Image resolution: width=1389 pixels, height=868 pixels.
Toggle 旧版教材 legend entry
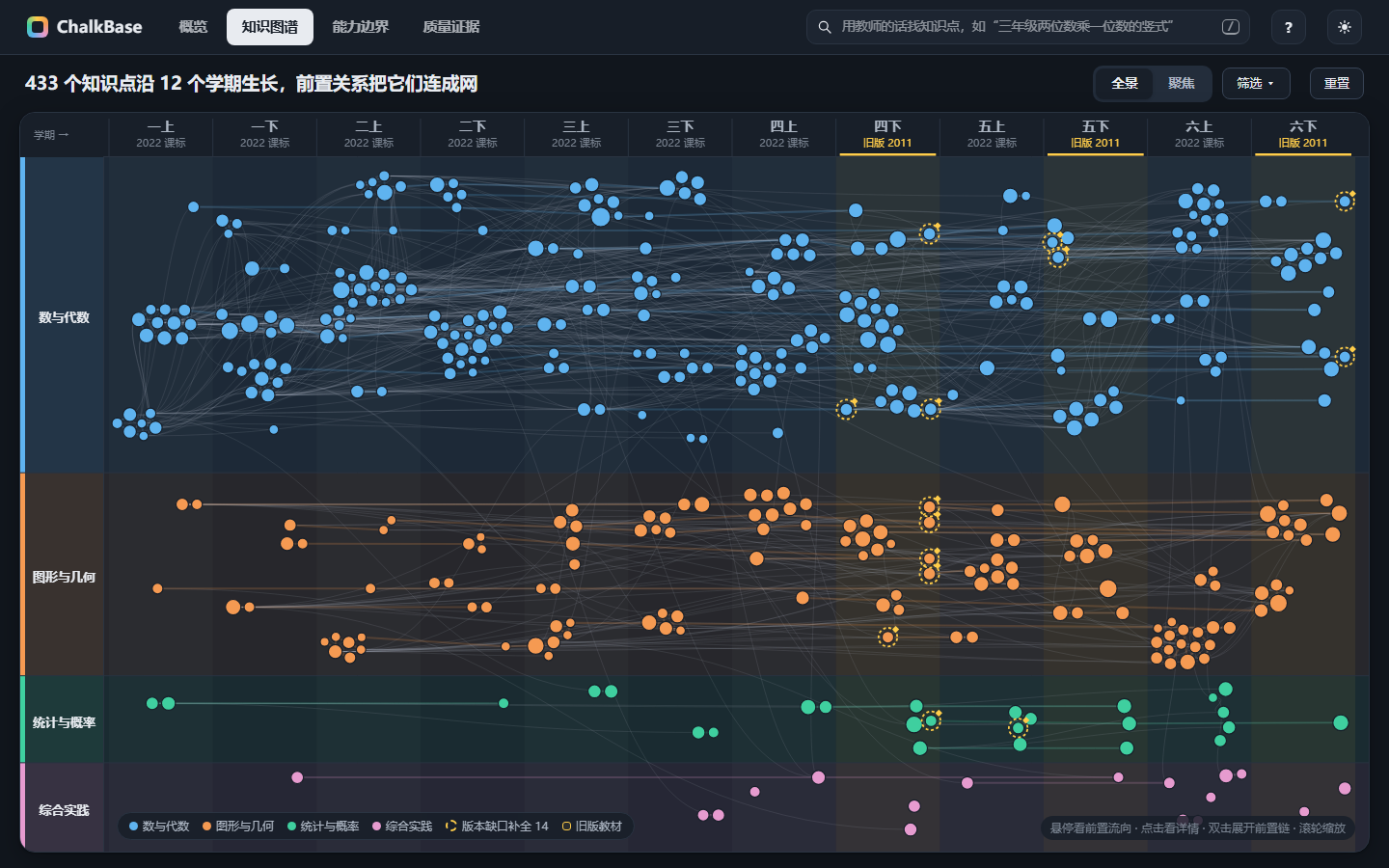pos(592,827)
